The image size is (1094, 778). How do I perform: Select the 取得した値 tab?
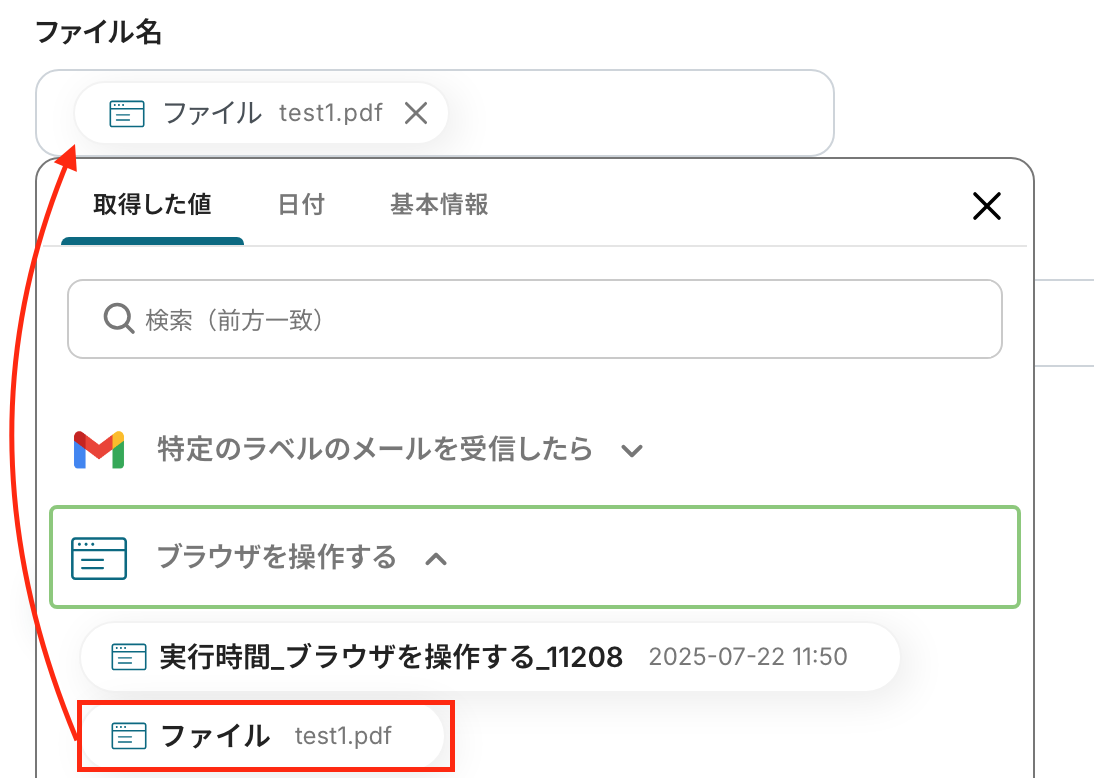[x=152, y=205]
